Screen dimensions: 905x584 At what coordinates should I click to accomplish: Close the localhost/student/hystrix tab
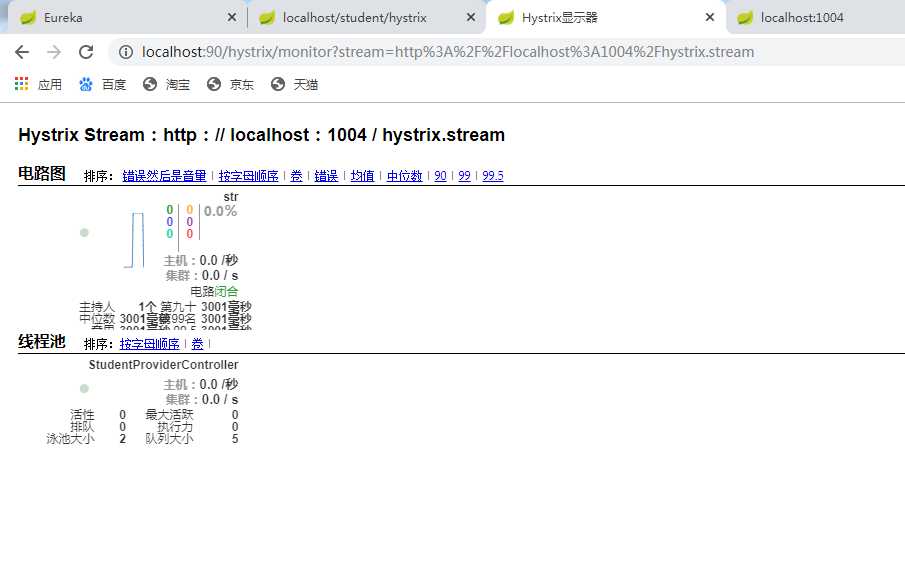click(x=471, y=17)
